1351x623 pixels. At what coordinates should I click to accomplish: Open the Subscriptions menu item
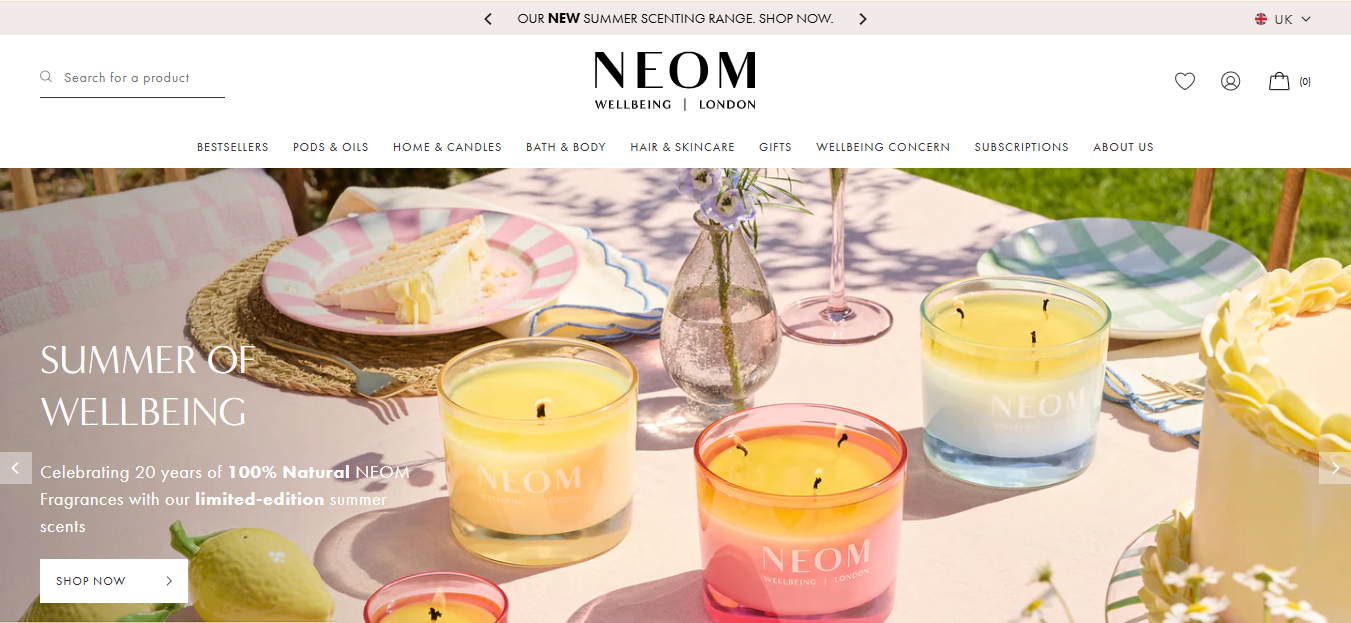tap(1022, 147)
